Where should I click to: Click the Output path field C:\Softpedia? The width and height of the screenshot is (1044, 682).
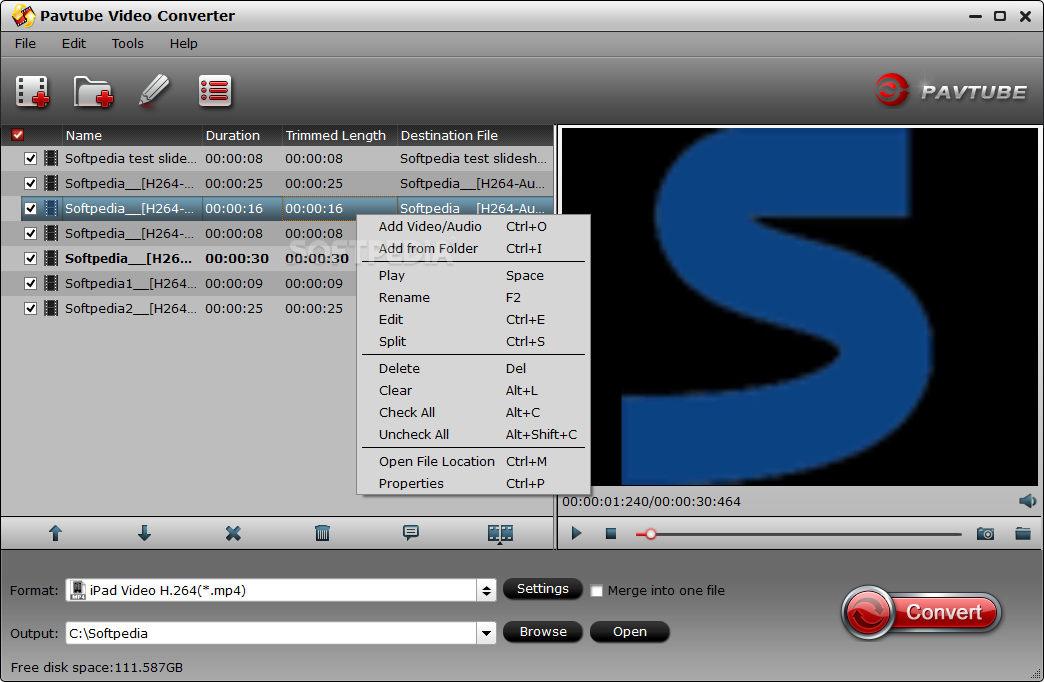271,633
